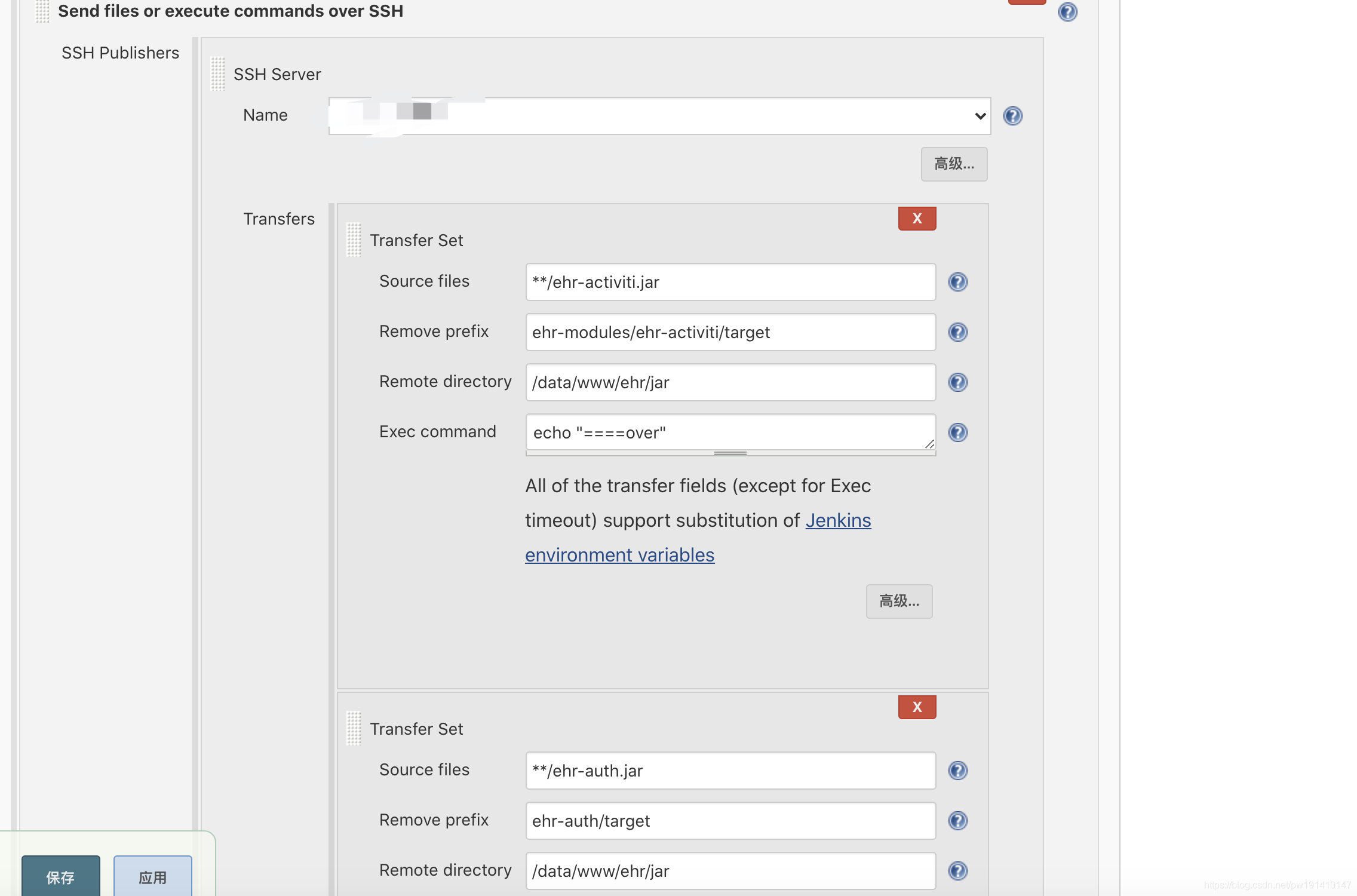Click help icon for second Remote directory

(957, 871)
